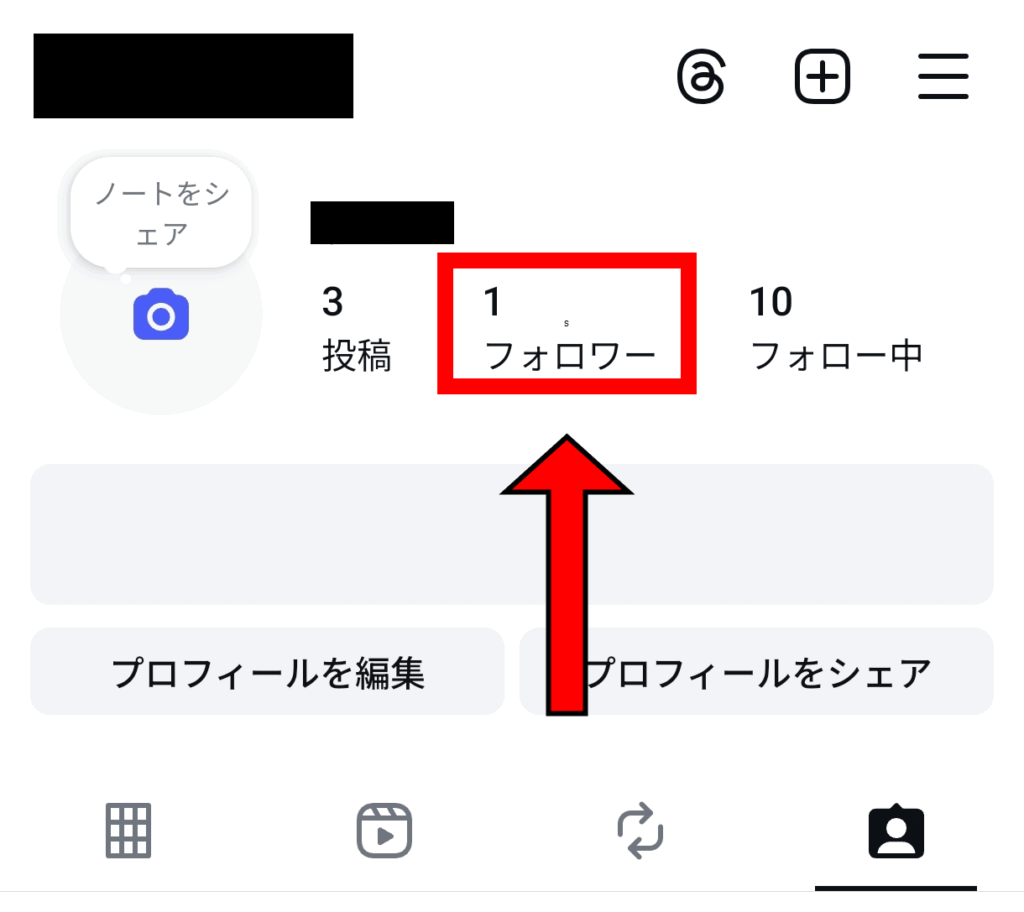Tap the create new post plus icon
The image size is (1024, 912).
click(x=822, y=76)
